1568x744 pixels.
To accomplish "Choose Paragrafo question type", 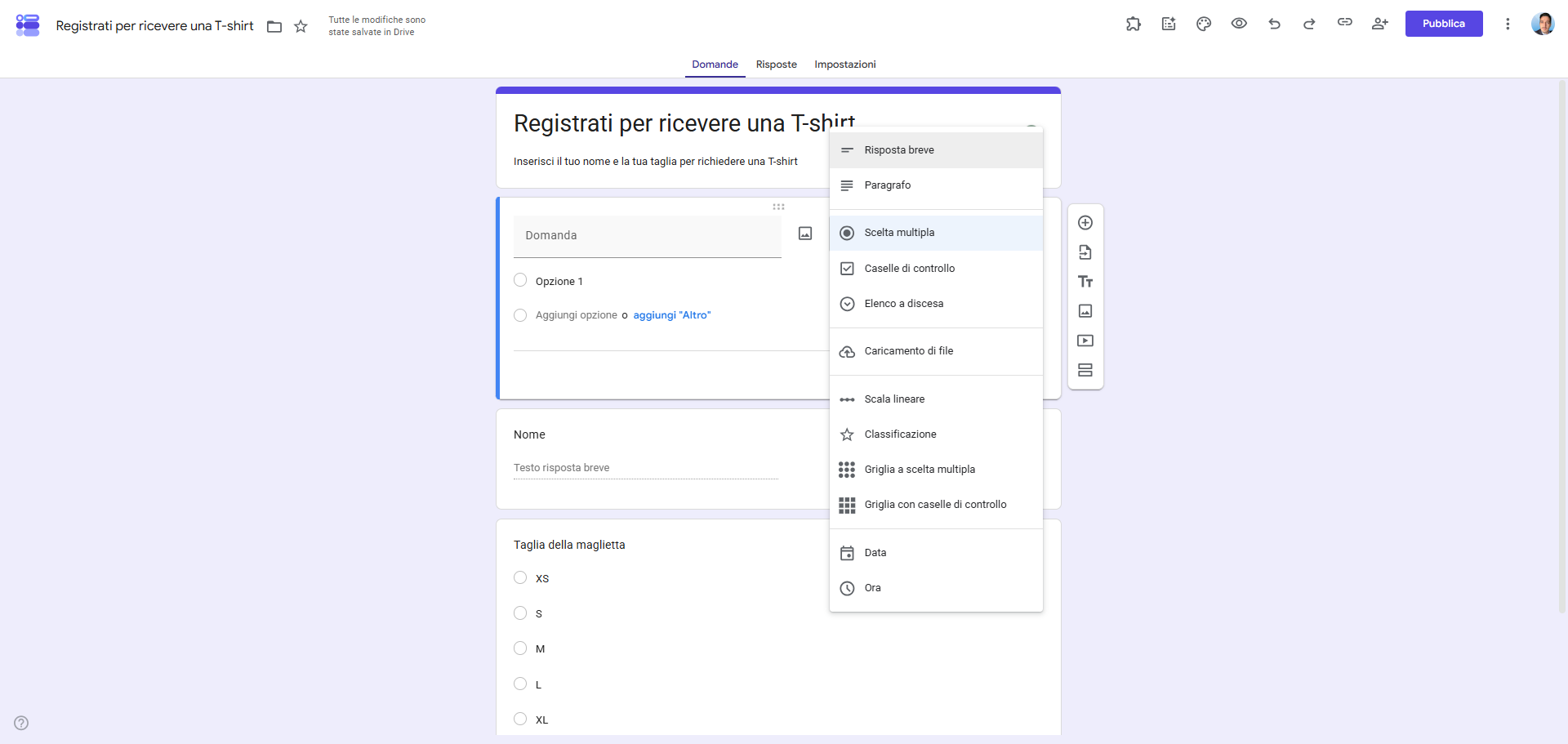I will 936,185.
